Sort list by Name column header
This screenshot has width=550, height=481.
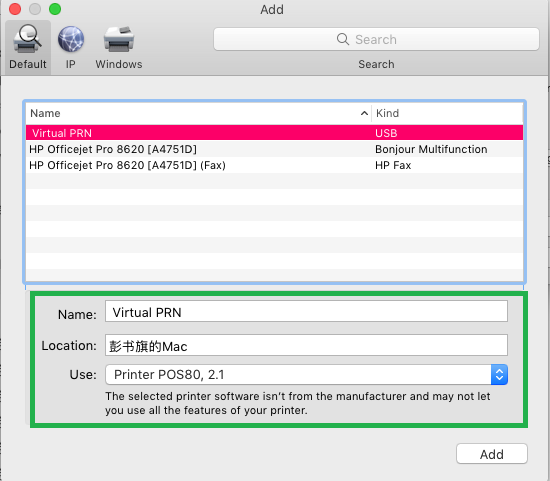coord(45,113)
